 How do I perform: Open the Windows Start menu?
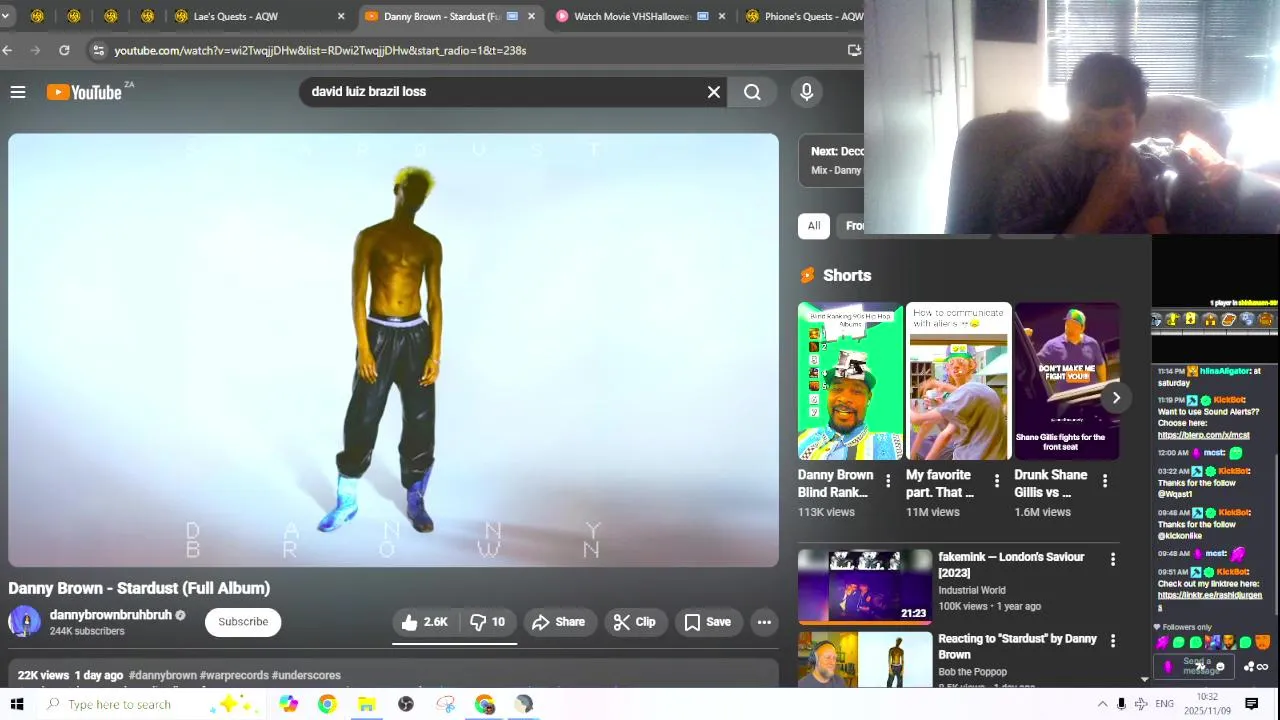pyautogui.click(x=17, y=704)
